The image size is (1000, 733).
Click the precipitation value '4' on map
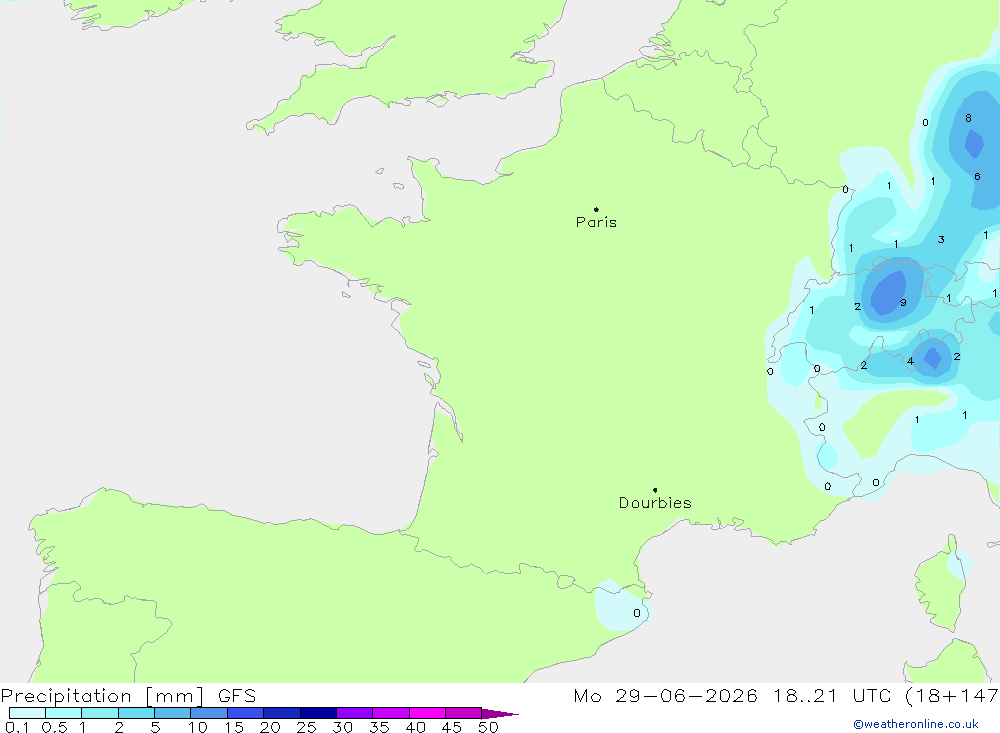(910, 361)
